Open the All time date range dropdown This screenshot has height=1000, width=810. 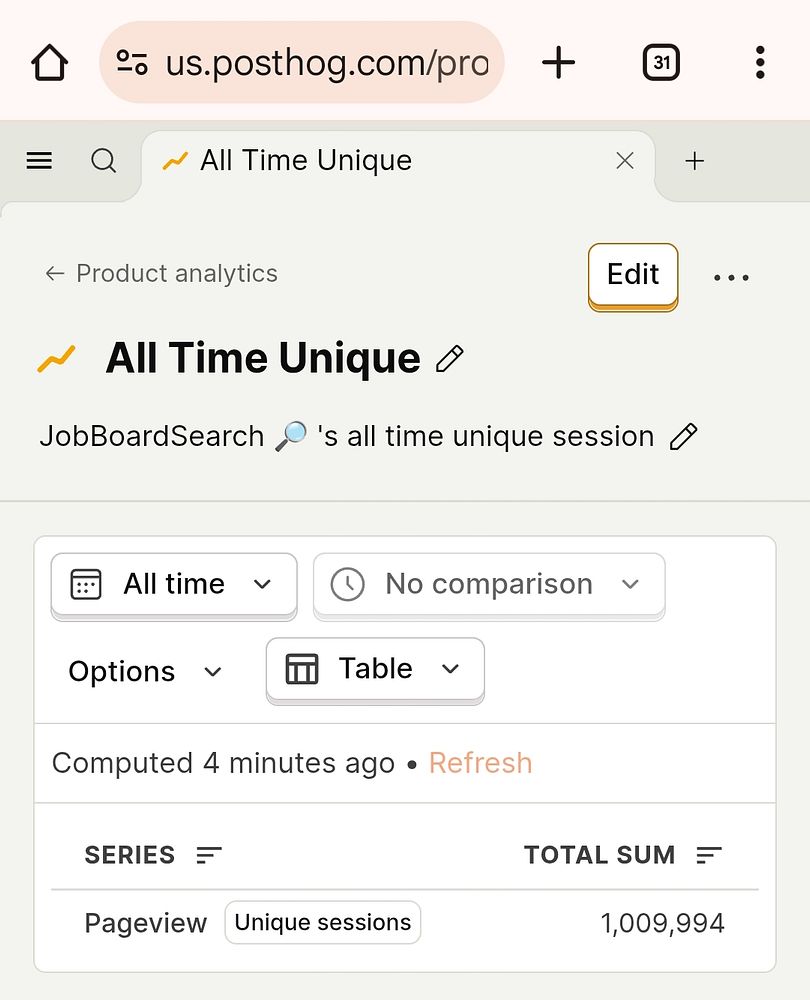174,584
